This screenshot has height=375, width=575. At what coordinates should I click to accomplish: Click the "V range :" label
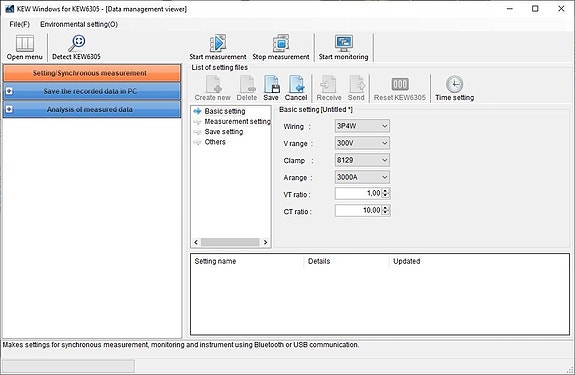[298, 144]
